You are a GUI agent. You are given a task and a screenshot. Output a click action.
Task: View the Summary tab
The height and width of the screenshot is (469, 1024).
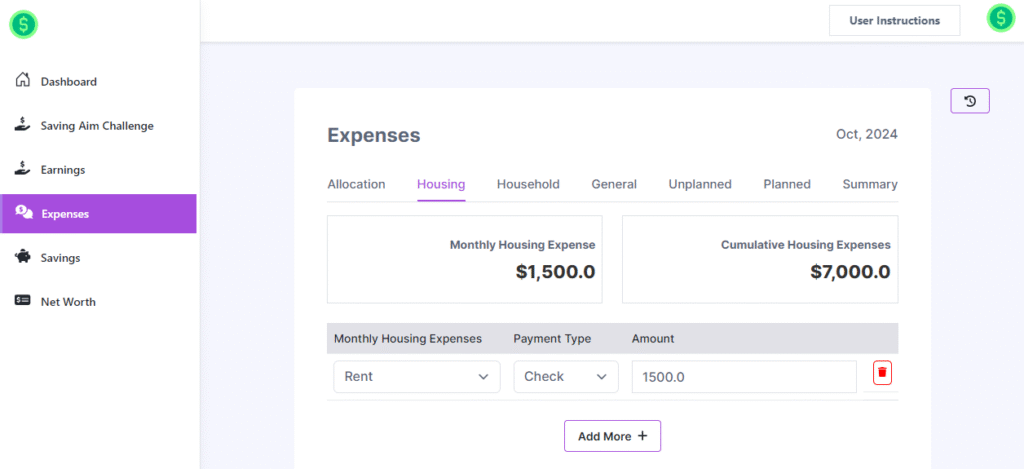pyautogui.click(x=869, y=184)
